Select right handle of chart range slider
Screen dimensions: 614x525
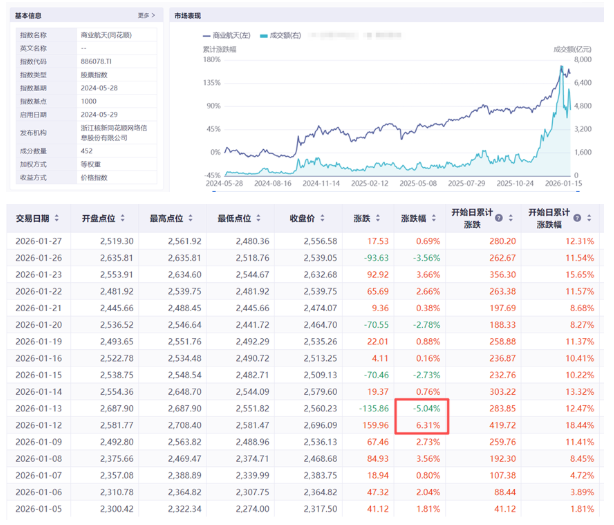(578, 191)
